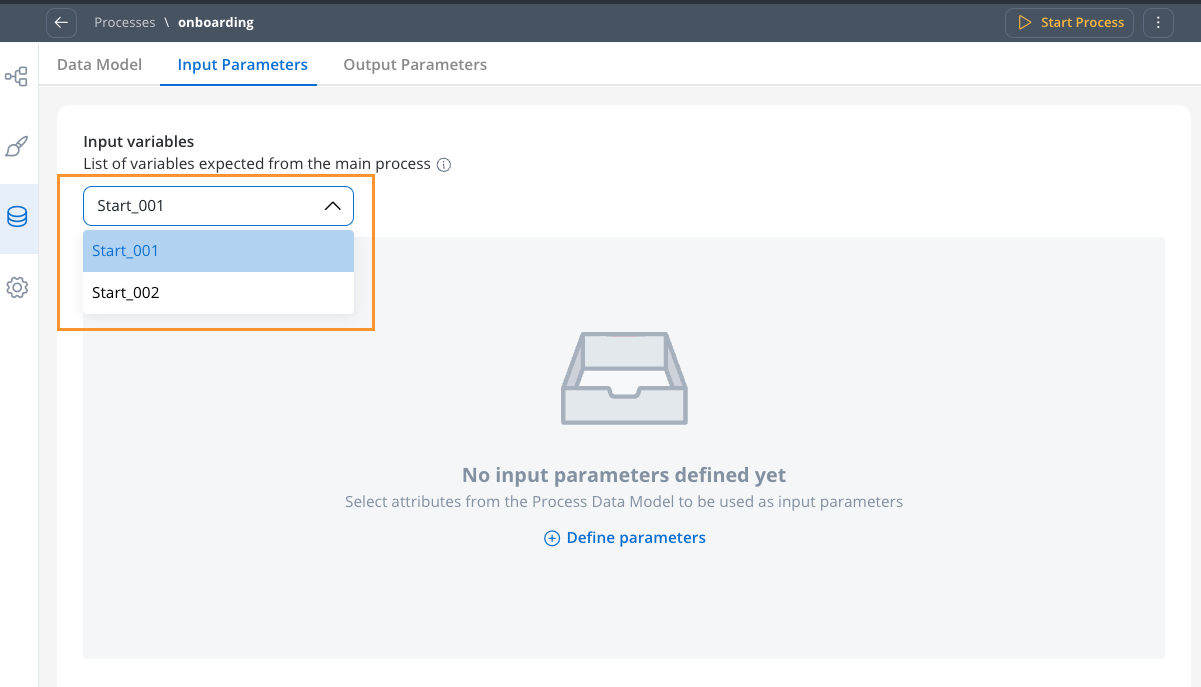Click the empty inbox illustration
This screenshot has height=687, width=1201.
point(624,379)
